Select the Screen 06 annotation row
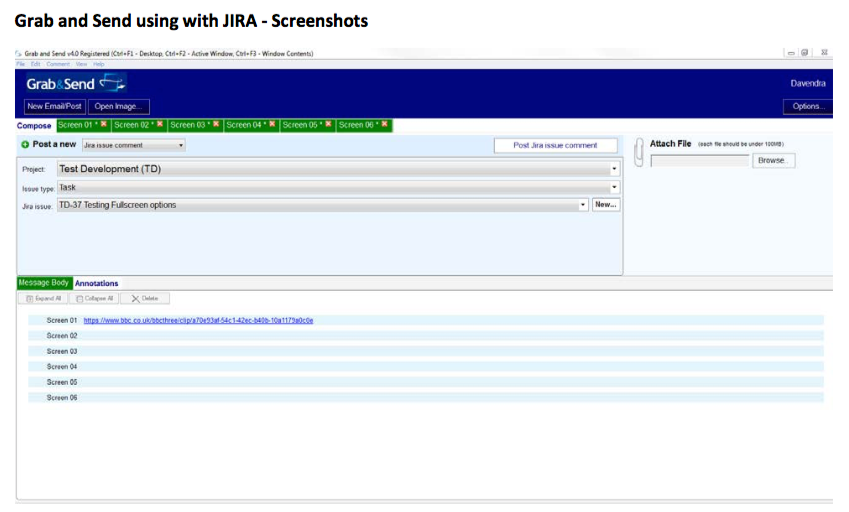 pyautogui.click(x=426, y=397)
